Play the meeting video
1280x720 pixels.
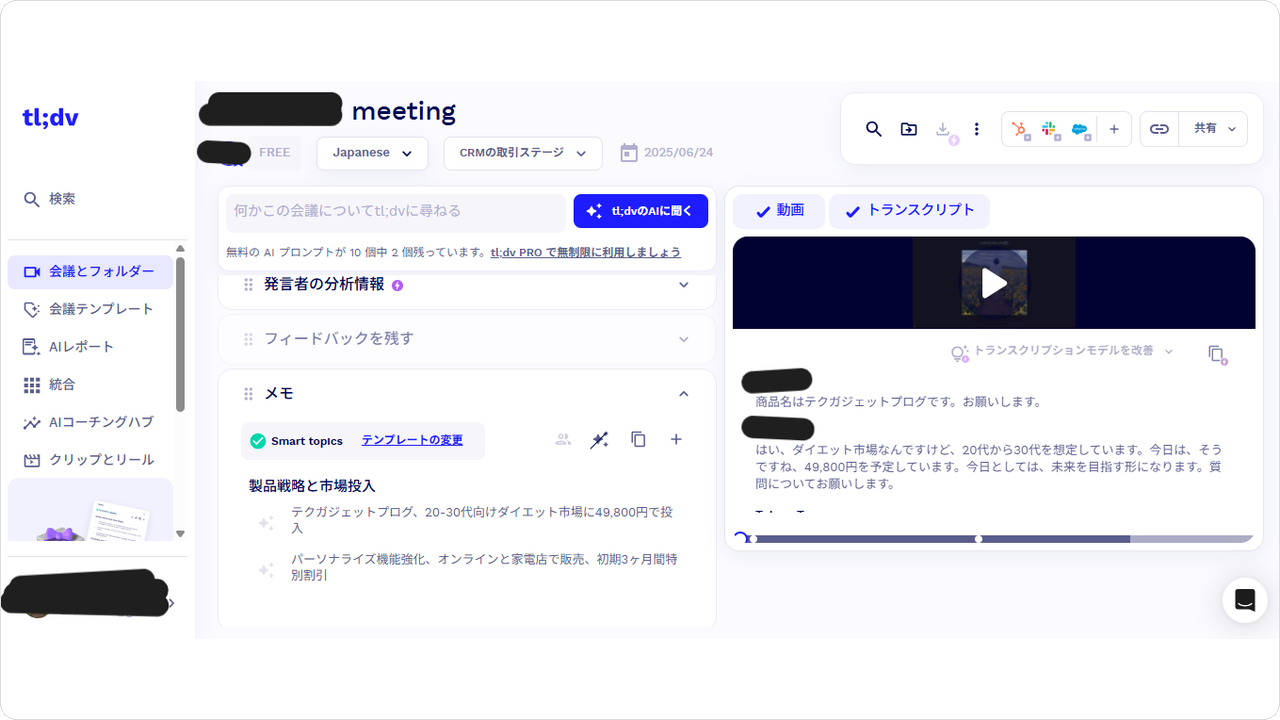pos(994,283)
